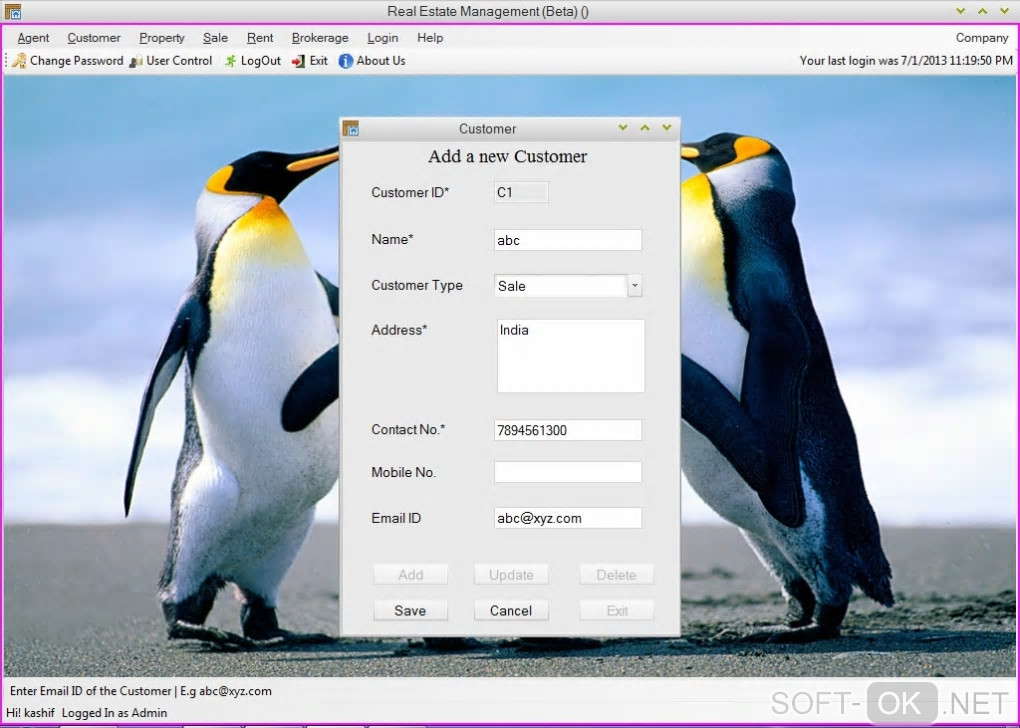1020x728 pixels.
Task: Click the 'Contact No.*' label
Action: (408, 429)
